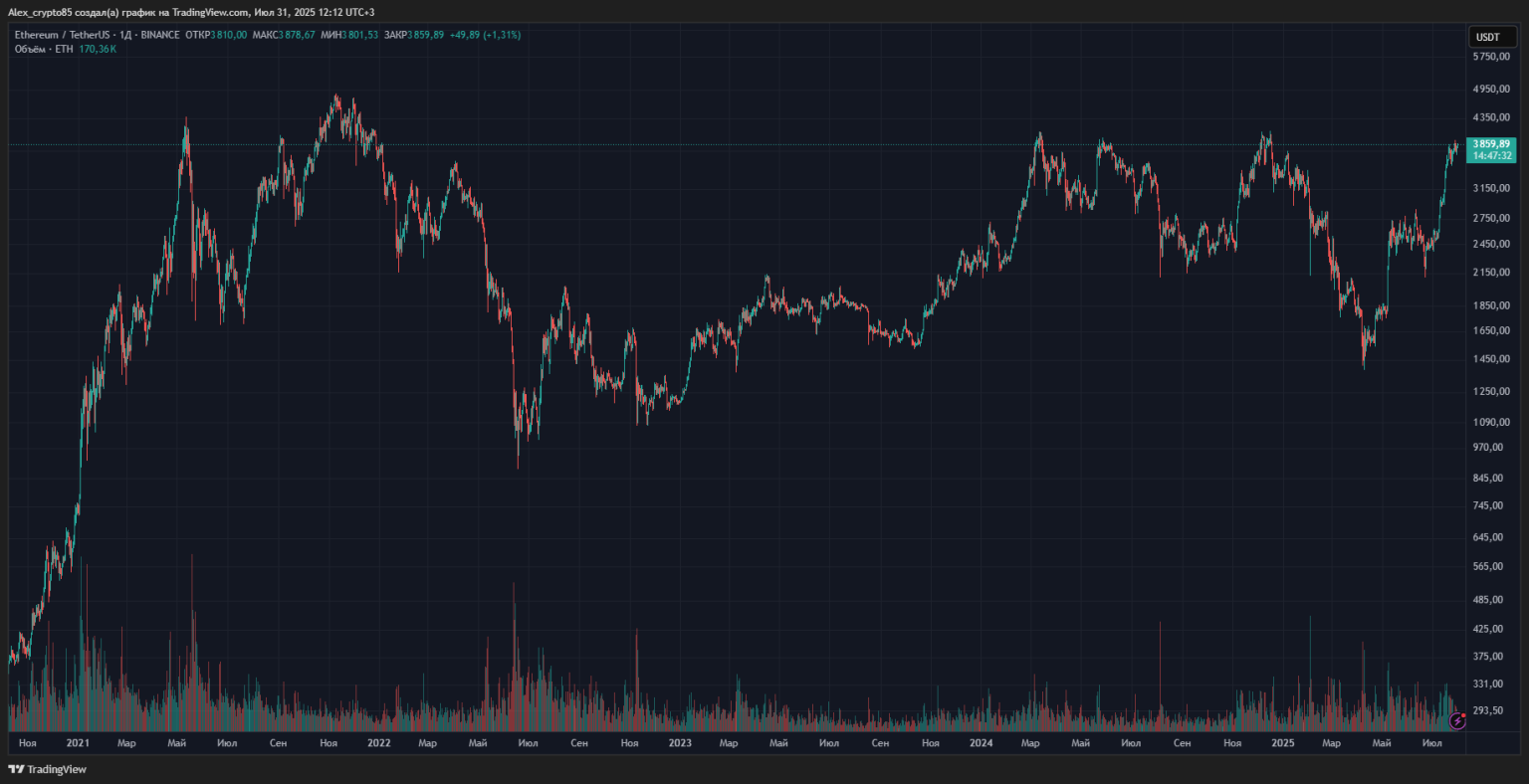Click the candle countdown timer 14:47:32
Image resolution: width=1529 pixels, height=784 pixels.
1491,156
